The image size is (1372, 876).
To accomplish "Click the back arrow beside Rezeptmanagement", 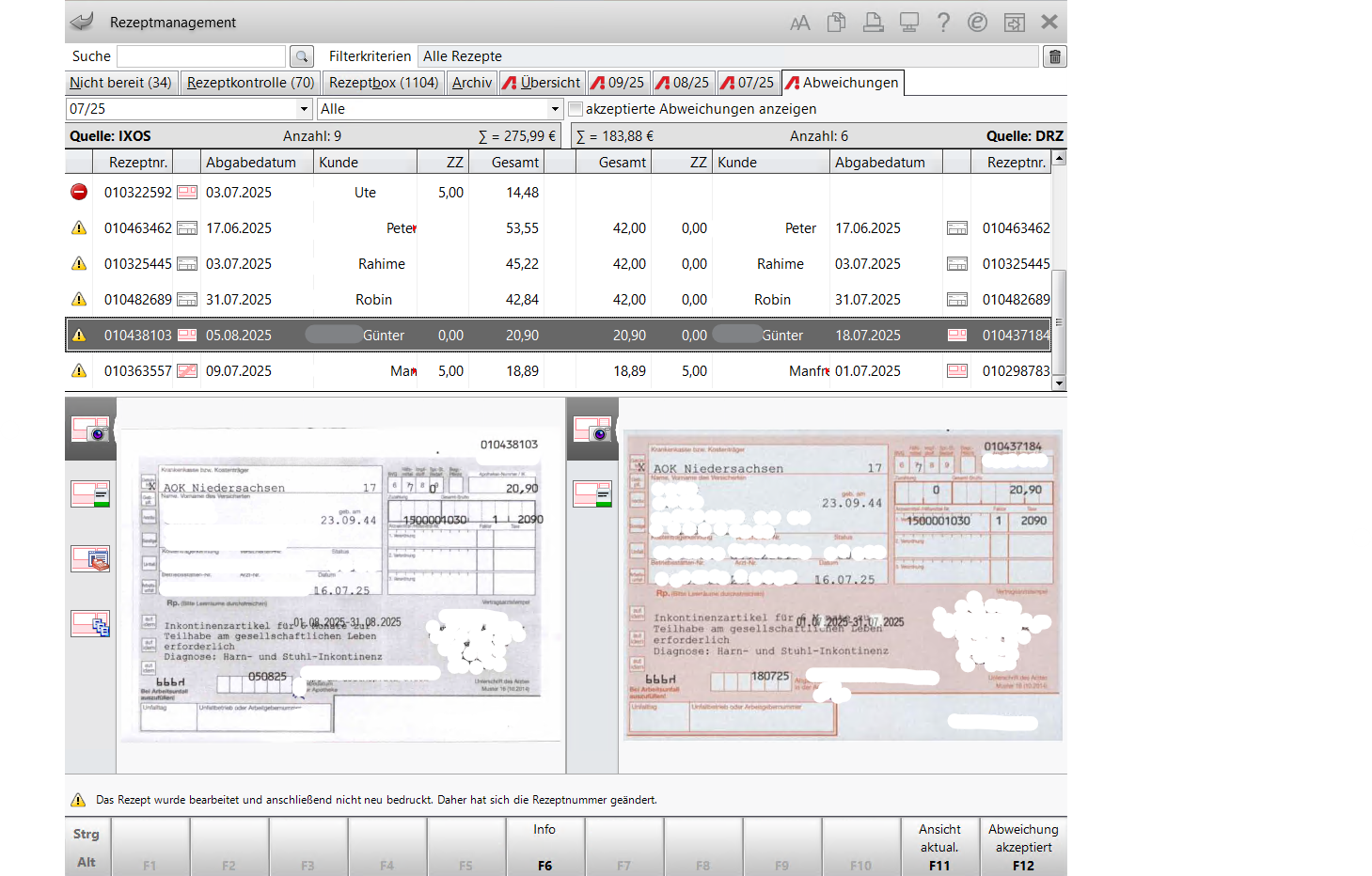I will tap(83, 22).
